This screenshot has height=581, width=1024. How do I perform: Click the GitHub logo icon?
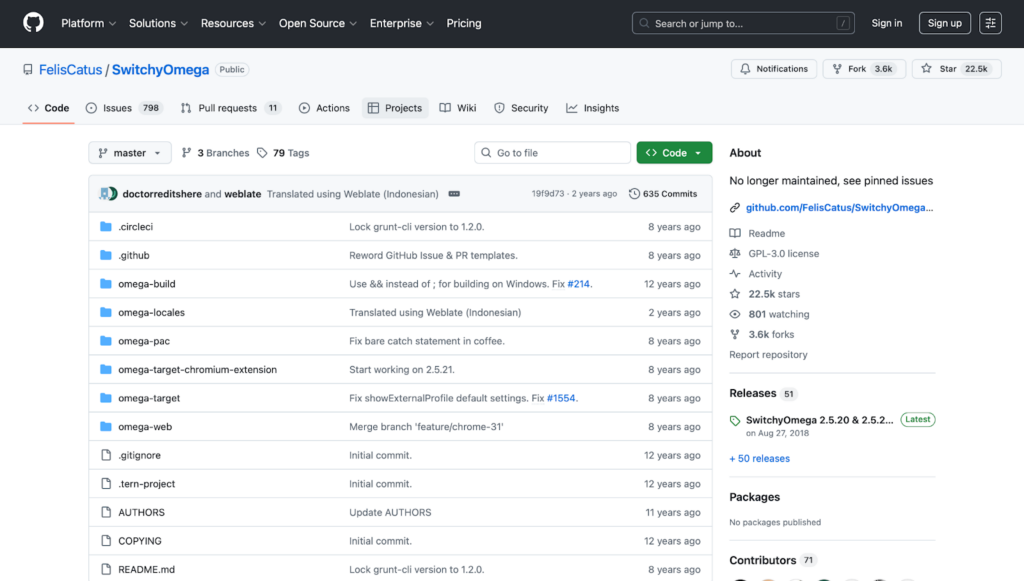pyautogui.click(x=33, y=23)
